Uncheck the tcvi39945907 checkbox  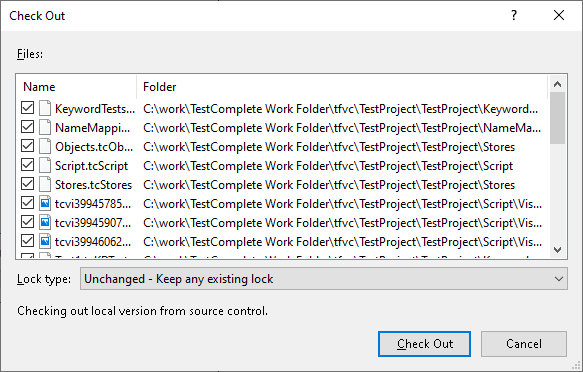coord(28,222)
